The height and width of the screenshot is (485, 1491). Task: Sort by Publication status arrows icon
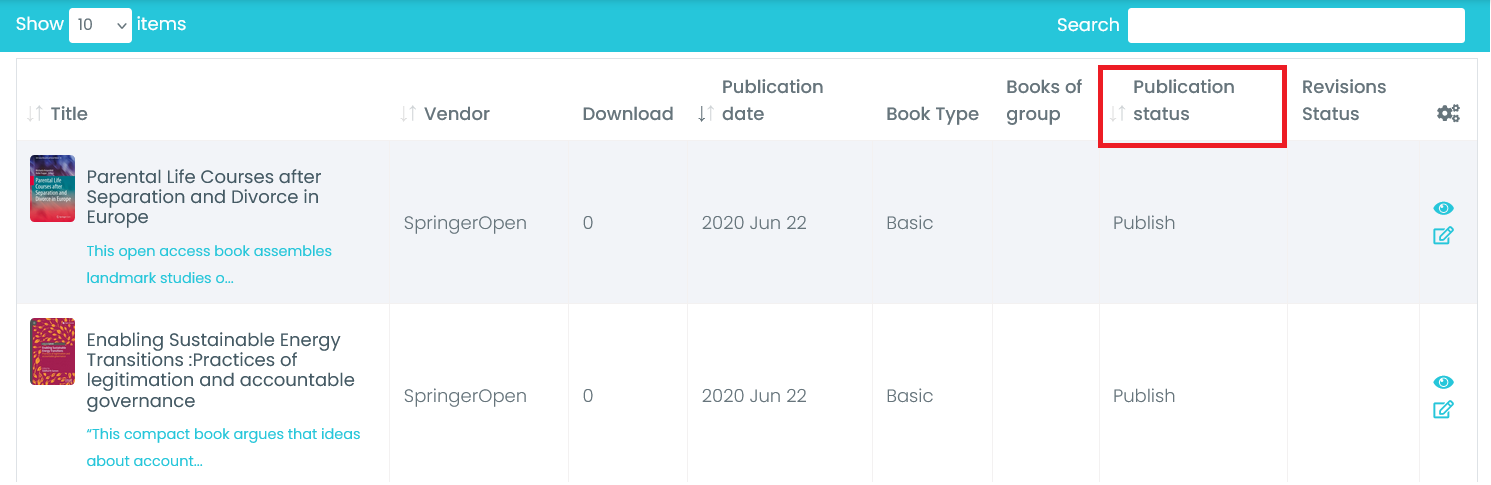coord(1118,114)
